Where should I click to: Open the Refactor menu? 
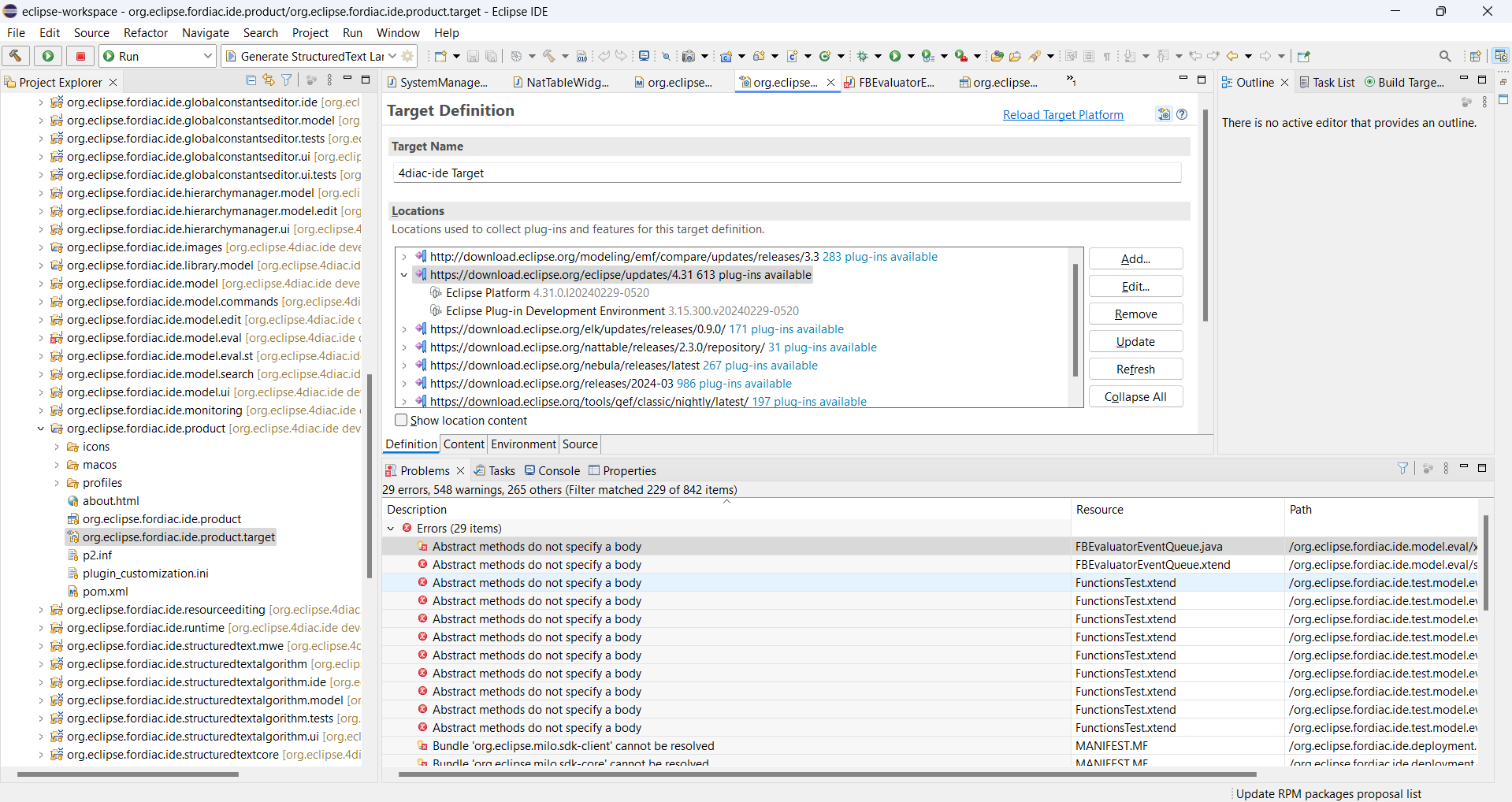(x=146, y=33)
